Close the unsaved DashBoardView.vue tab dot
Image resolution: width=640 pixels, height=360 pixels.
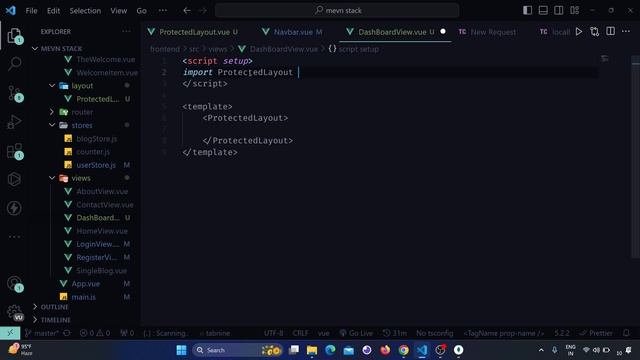click(443, 31)
